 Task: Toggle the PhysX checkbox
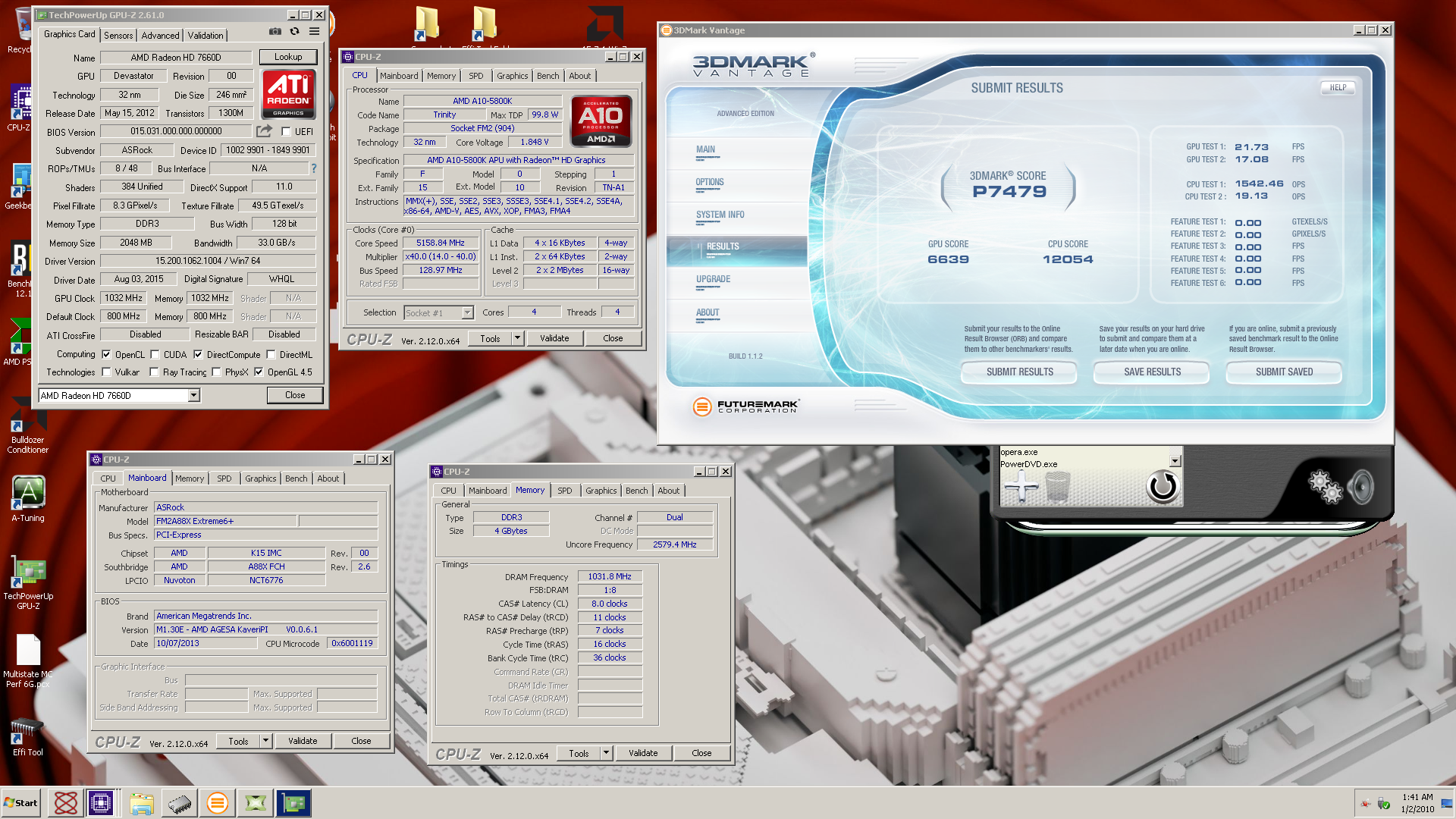[x=217, y=372]
